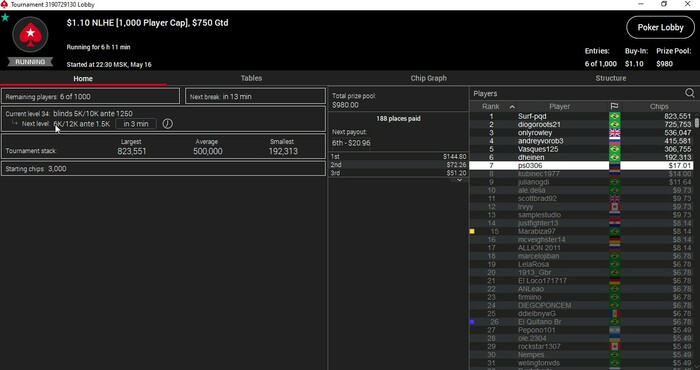
Task: Switch to the Structure tab
Action: (611, 78)
